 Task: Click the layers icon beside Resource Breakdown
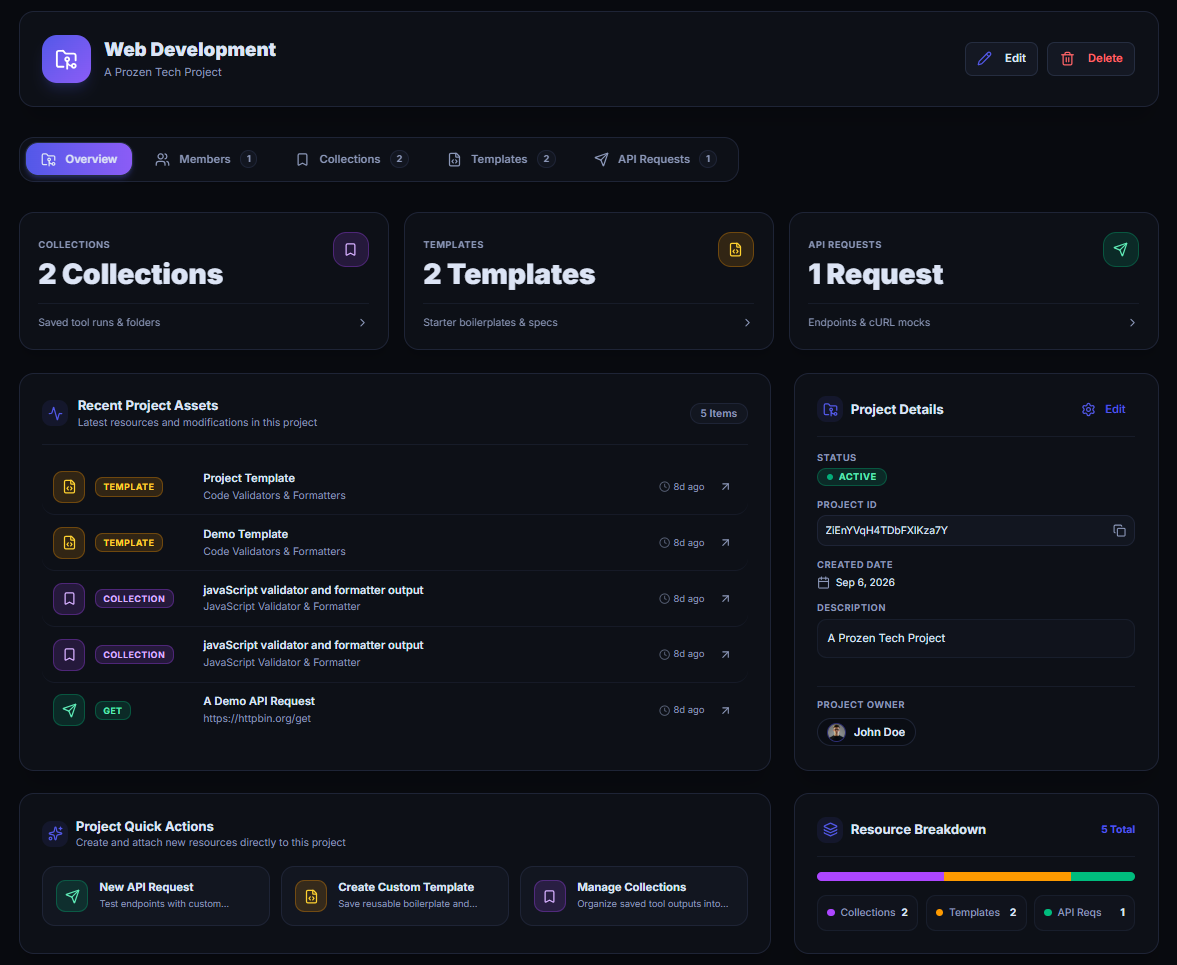coord(829,829)
